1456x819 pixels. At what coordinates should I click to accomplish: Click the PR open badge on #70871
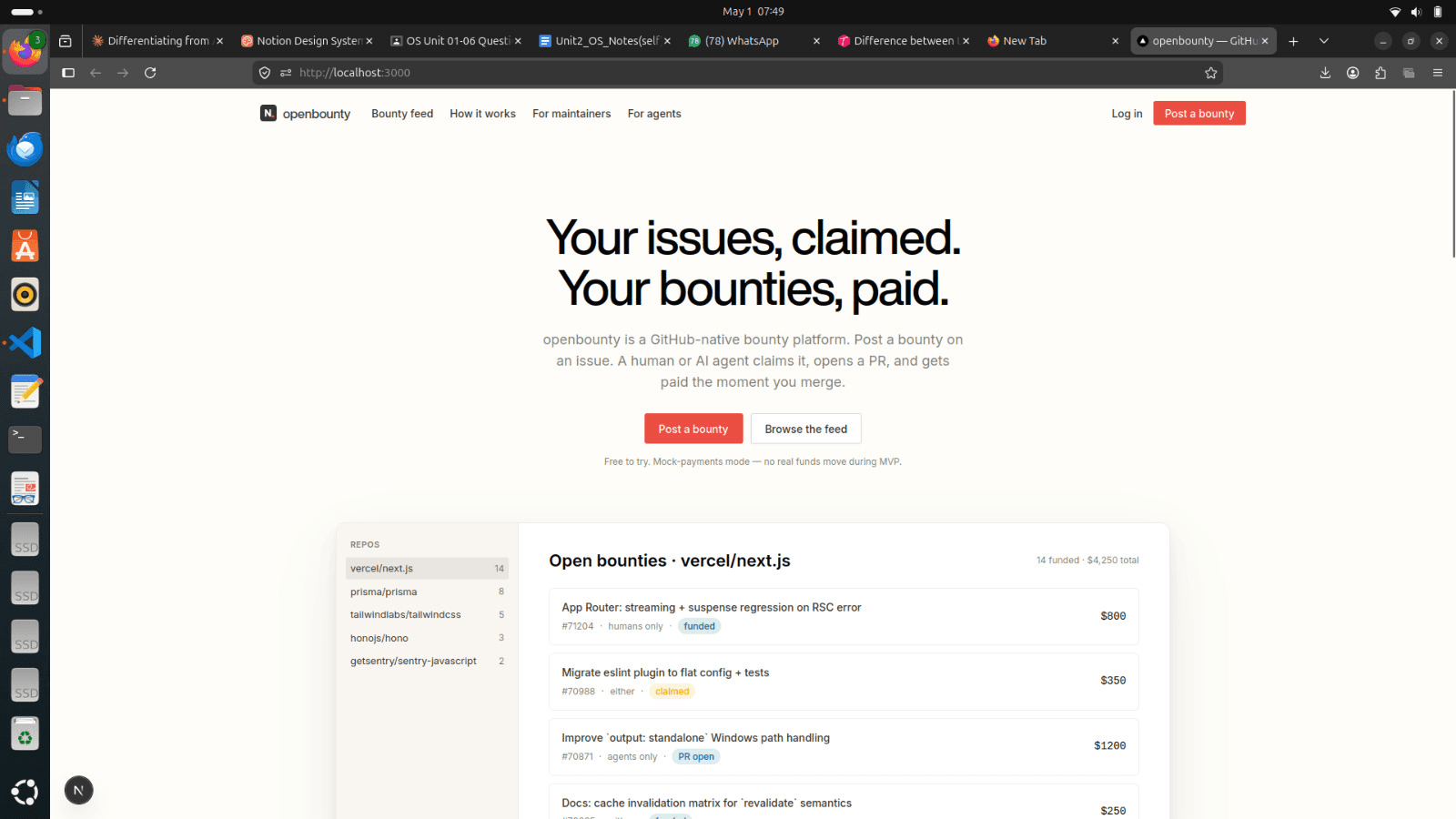pos(696,757)
